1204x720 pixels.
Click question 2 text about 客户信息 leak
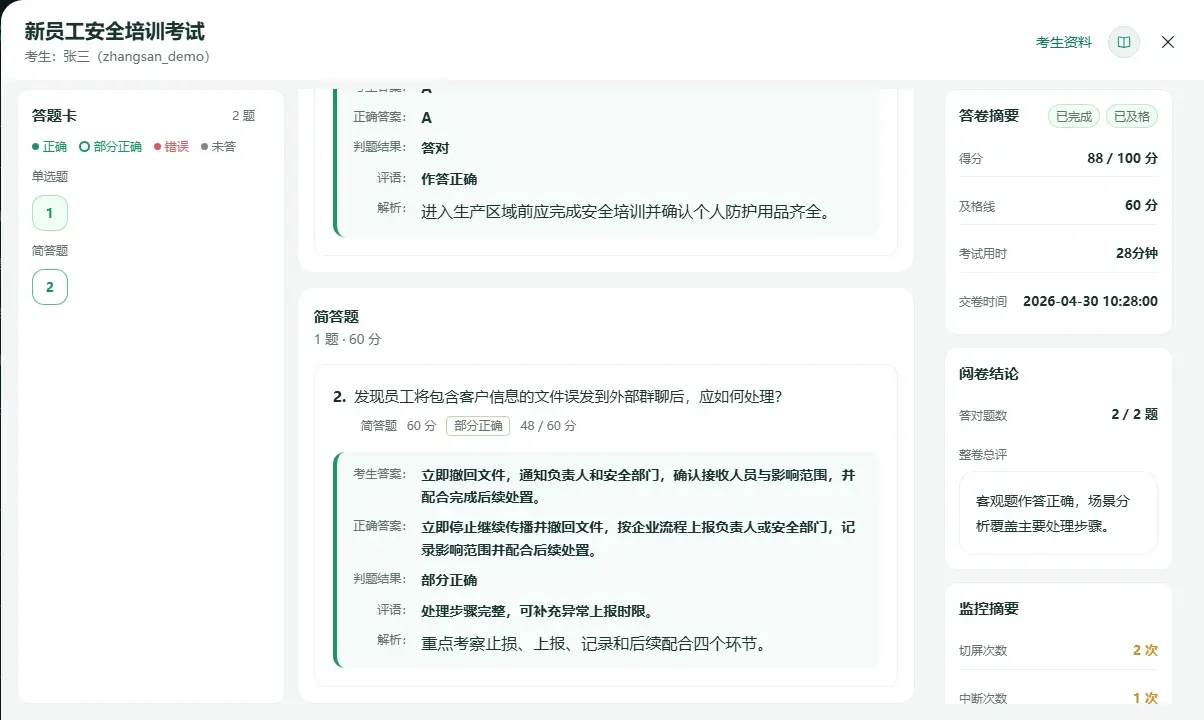coord(568,396)
